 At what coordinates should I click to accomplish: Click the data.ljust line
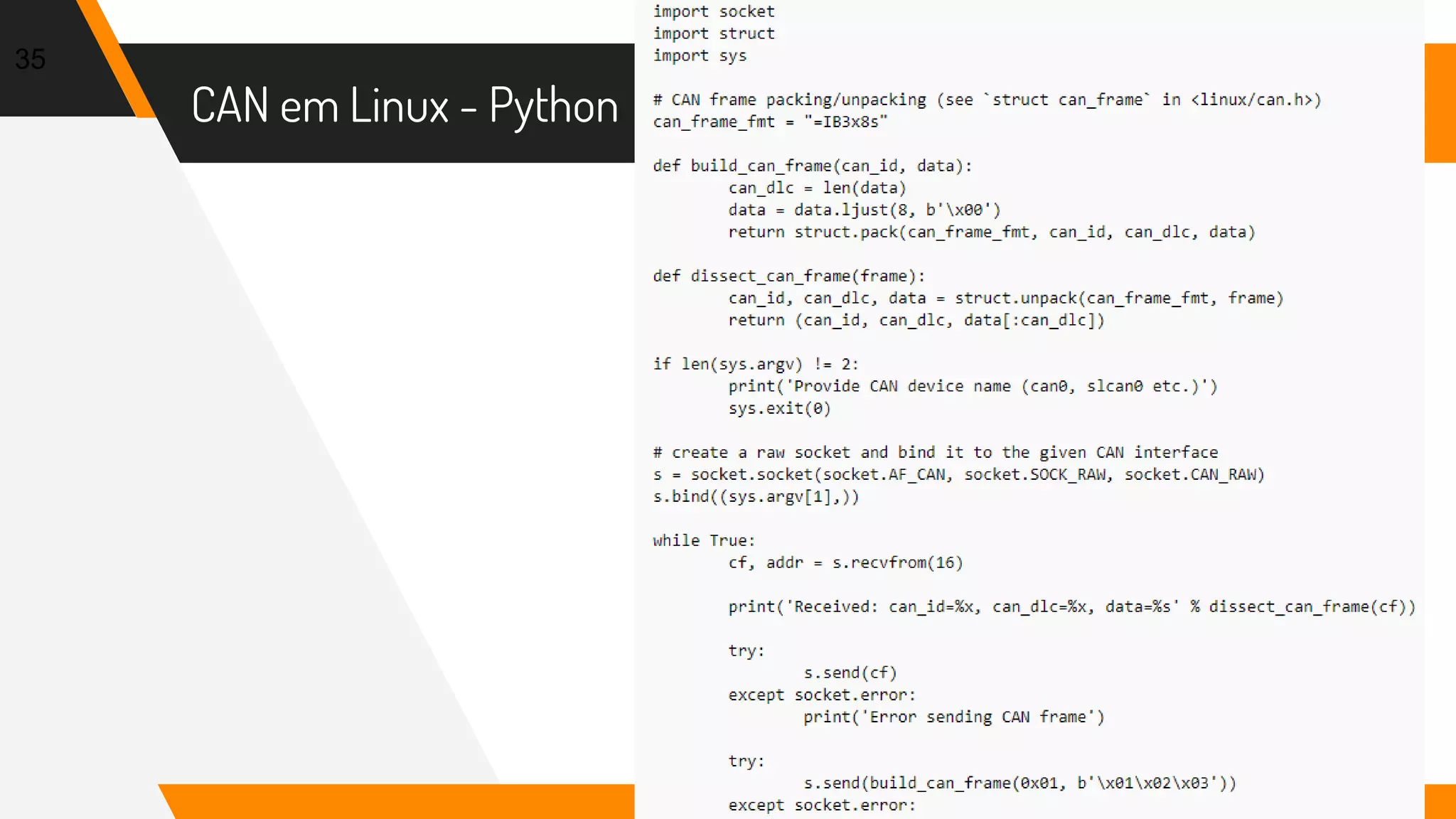click(864, 210)
